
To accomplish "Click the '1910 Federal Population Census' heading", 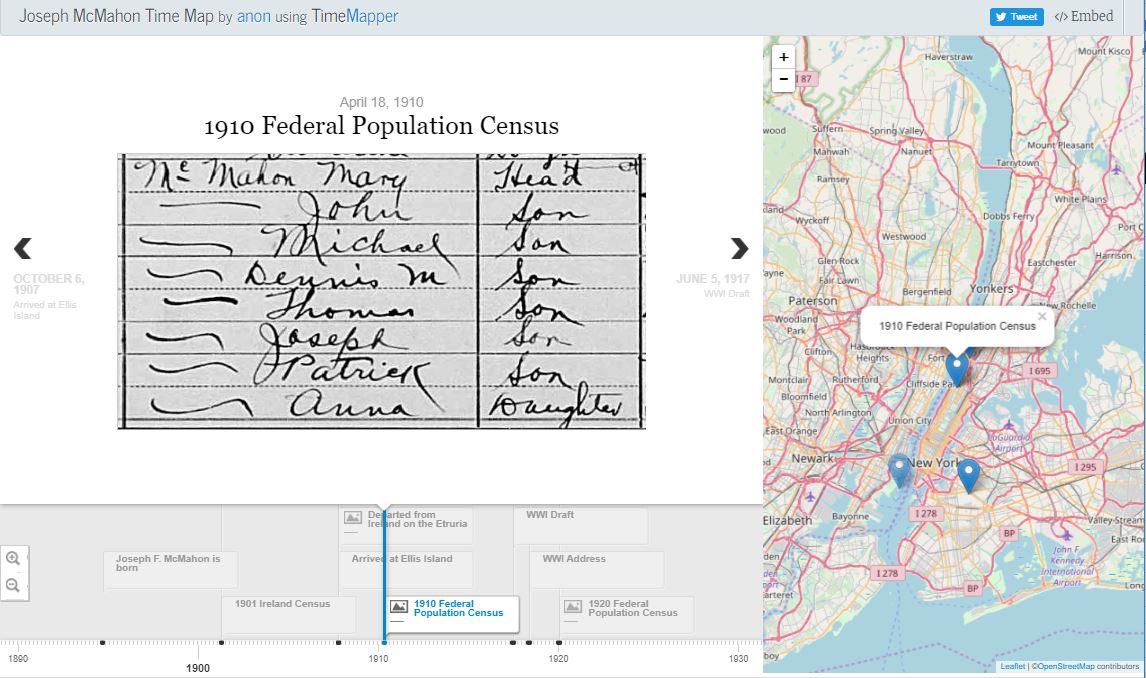I will coord(382,126).
